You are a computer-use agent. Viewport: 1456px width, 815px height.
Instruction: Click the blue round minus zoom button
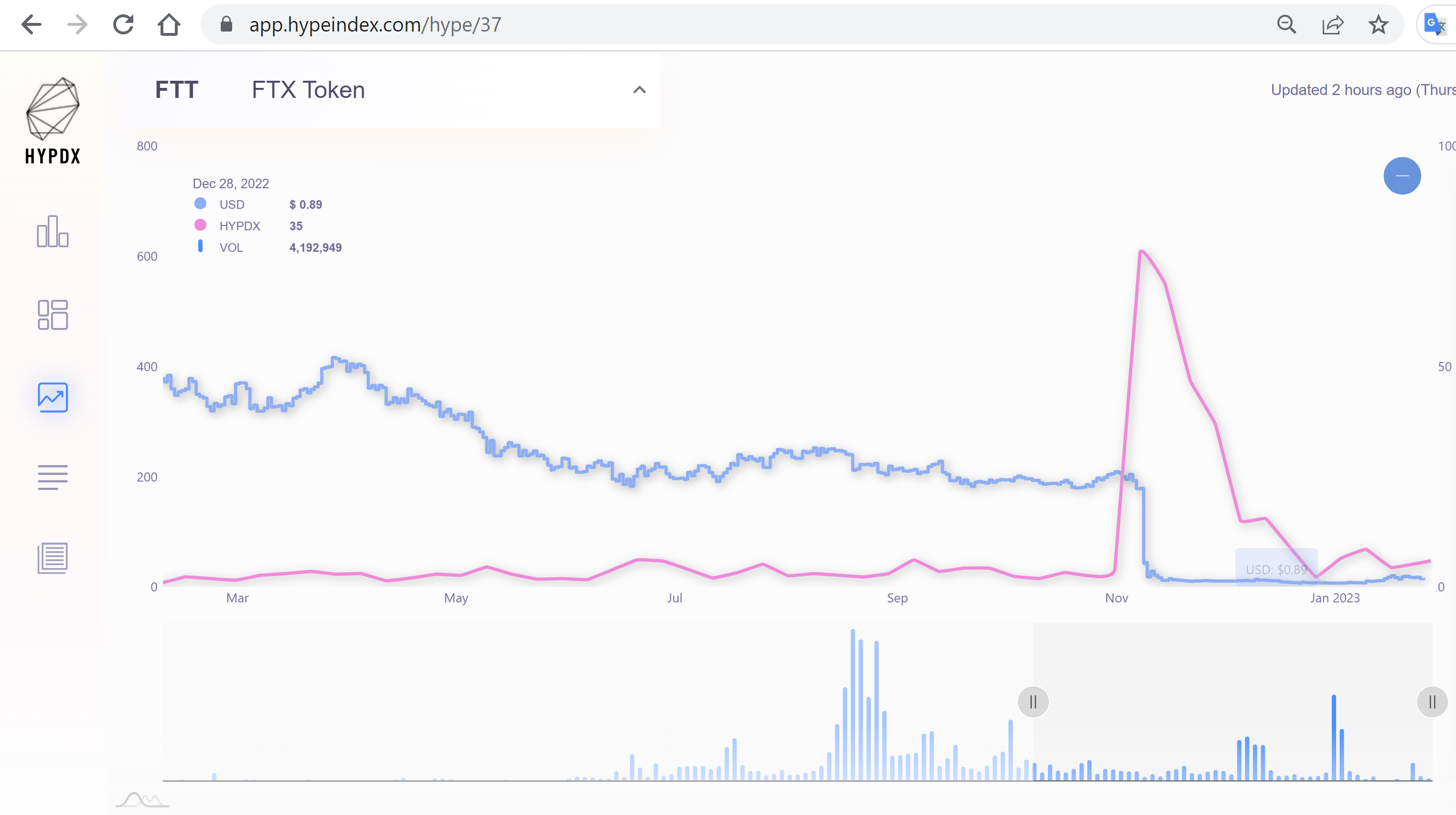1402,176
